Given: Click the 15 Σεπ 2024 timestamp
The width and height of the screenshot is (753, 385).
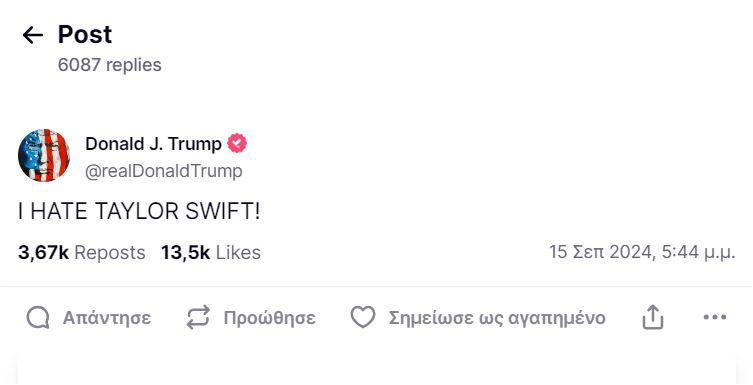Looking at the screenshot, I should (642, 252).
